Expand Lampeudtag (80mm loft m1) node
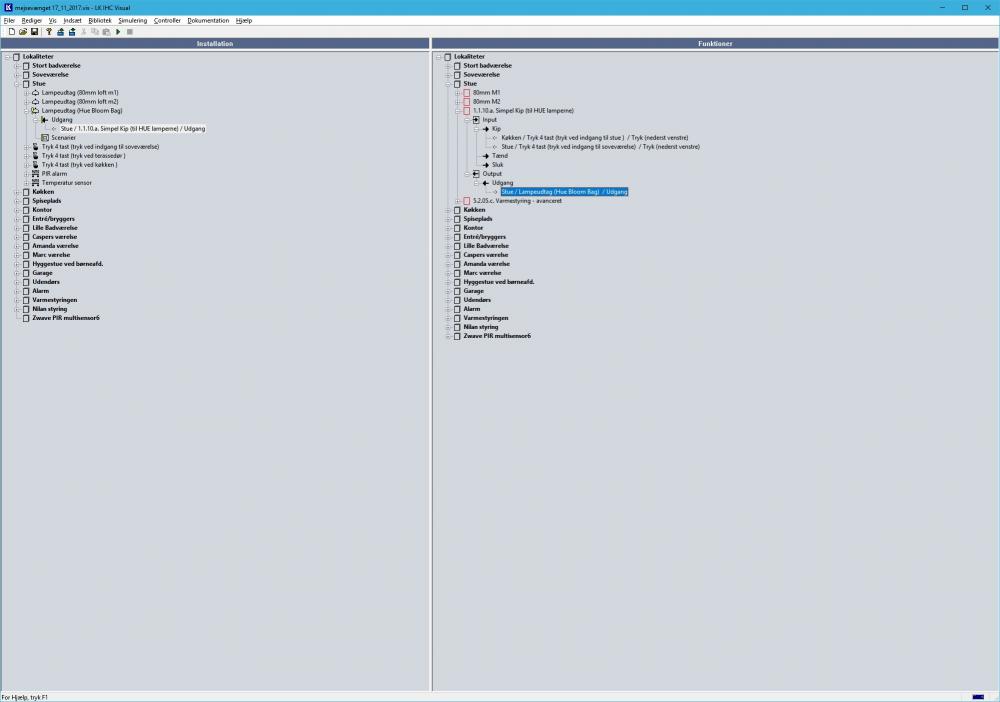This screenshot has height=702, width=1000. pyautogui.click(x=26, y=93)
